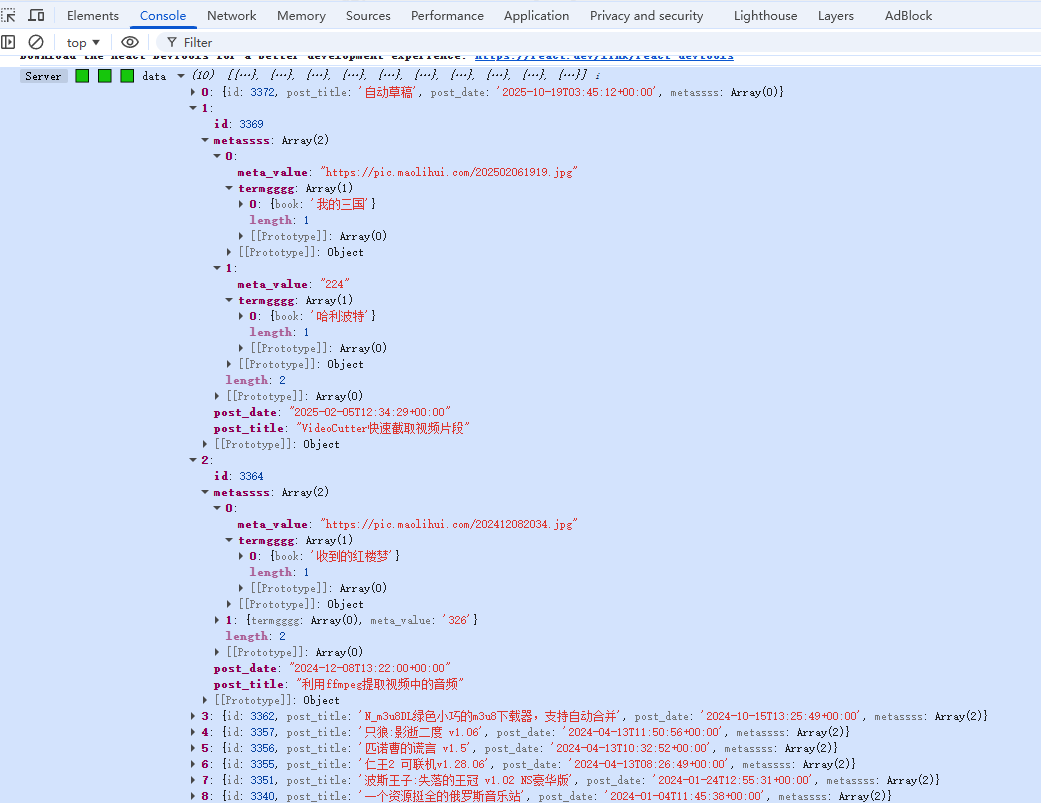Open the react devtools link
Image resolution: width=1041 pixels, height=803 pixels.
pyautogui.click(x=604, y=56)
